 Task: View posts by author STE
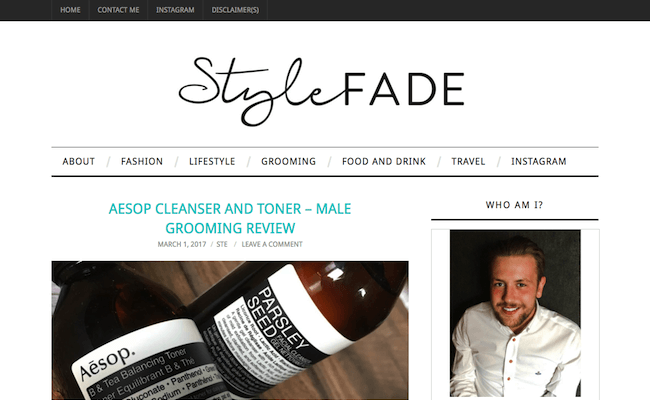222,244
